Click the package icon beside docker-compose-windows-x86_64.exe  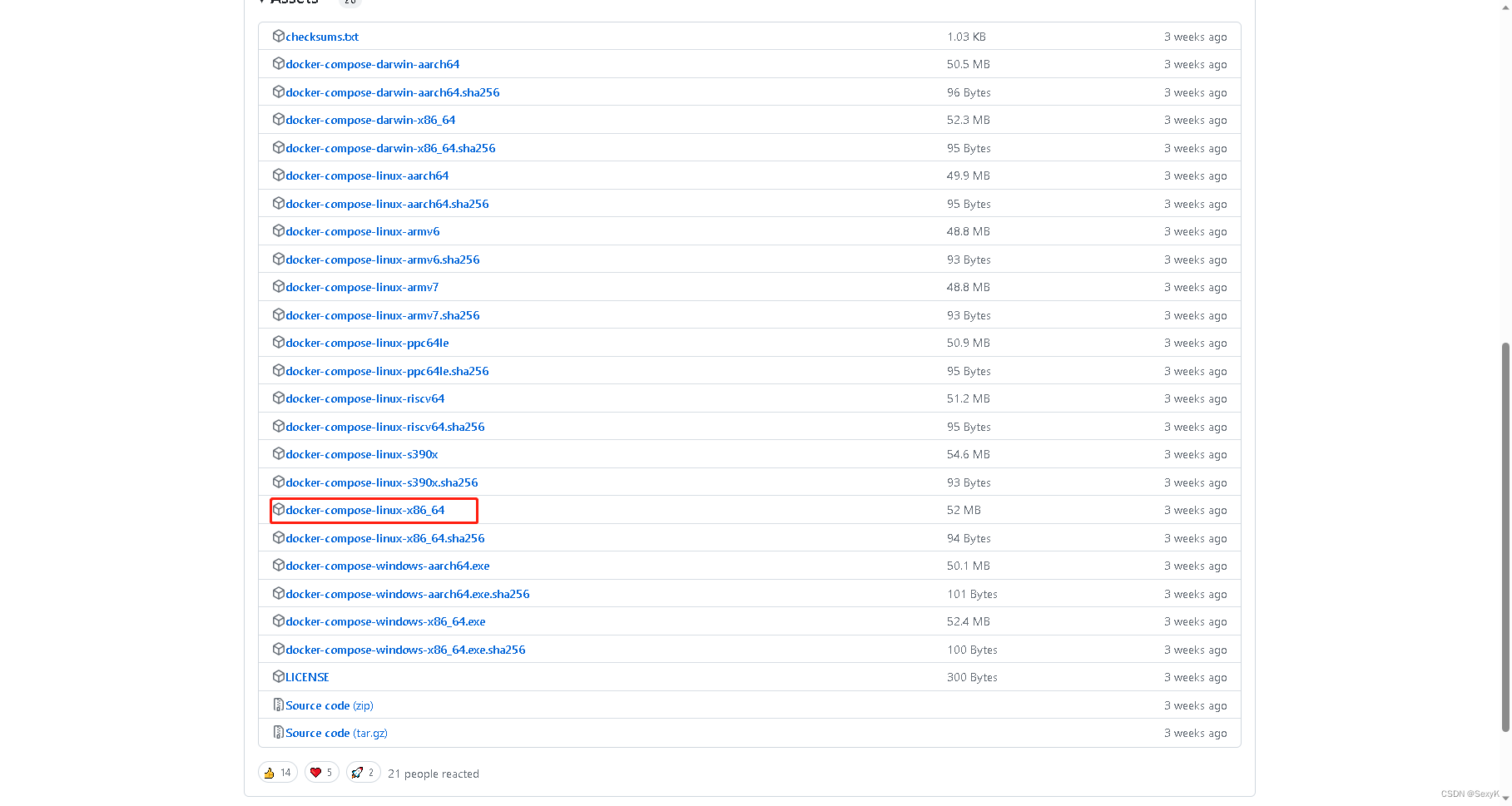click(x=279, y=621)
